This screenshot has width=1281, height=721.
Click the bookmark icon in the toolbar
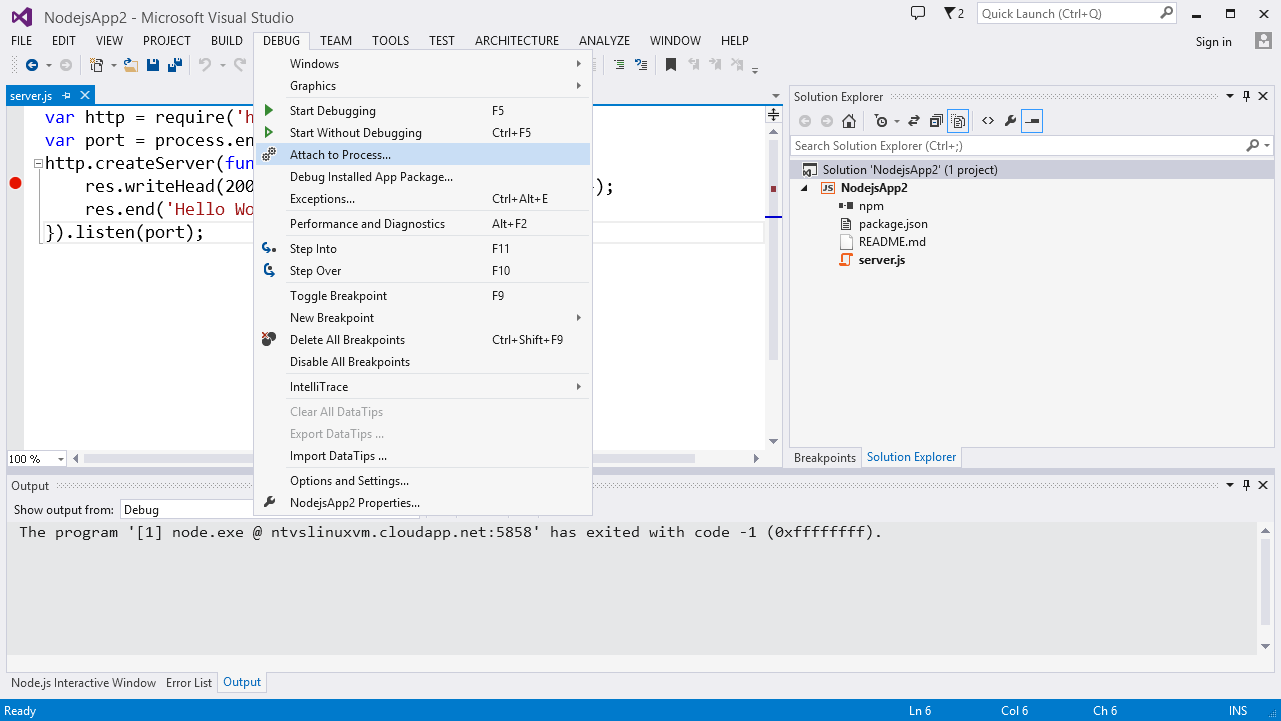[x=670, y=65]
